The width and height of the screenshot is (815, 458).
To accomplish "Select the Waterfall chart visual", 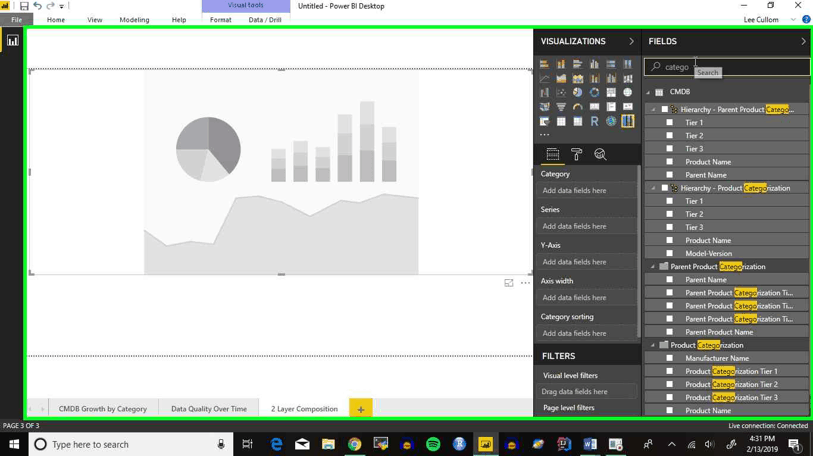I will pyautogui.click(x=544, y=93).
